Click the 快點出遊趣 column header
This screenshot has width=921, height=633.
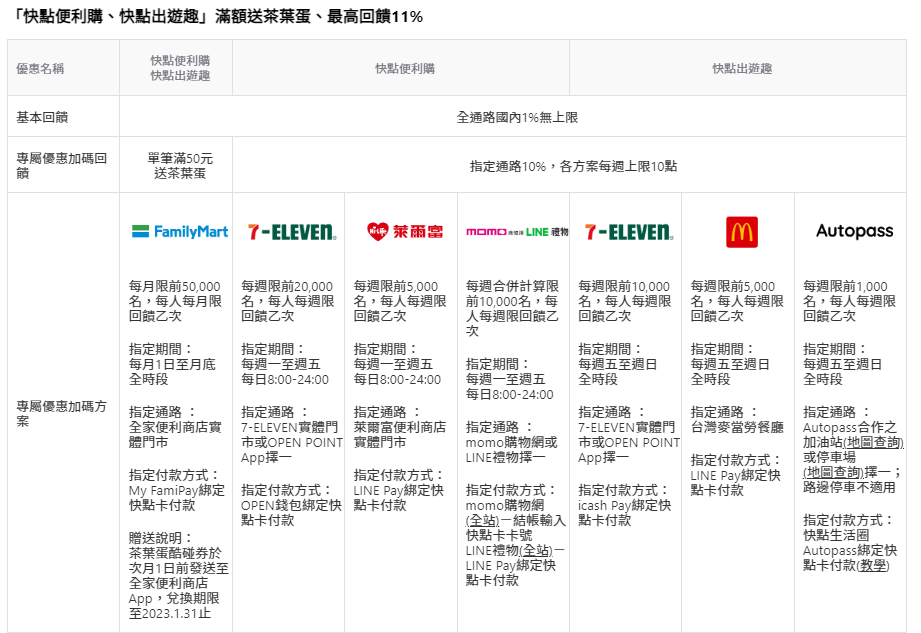pyautogui.click(x=742, y=68)
